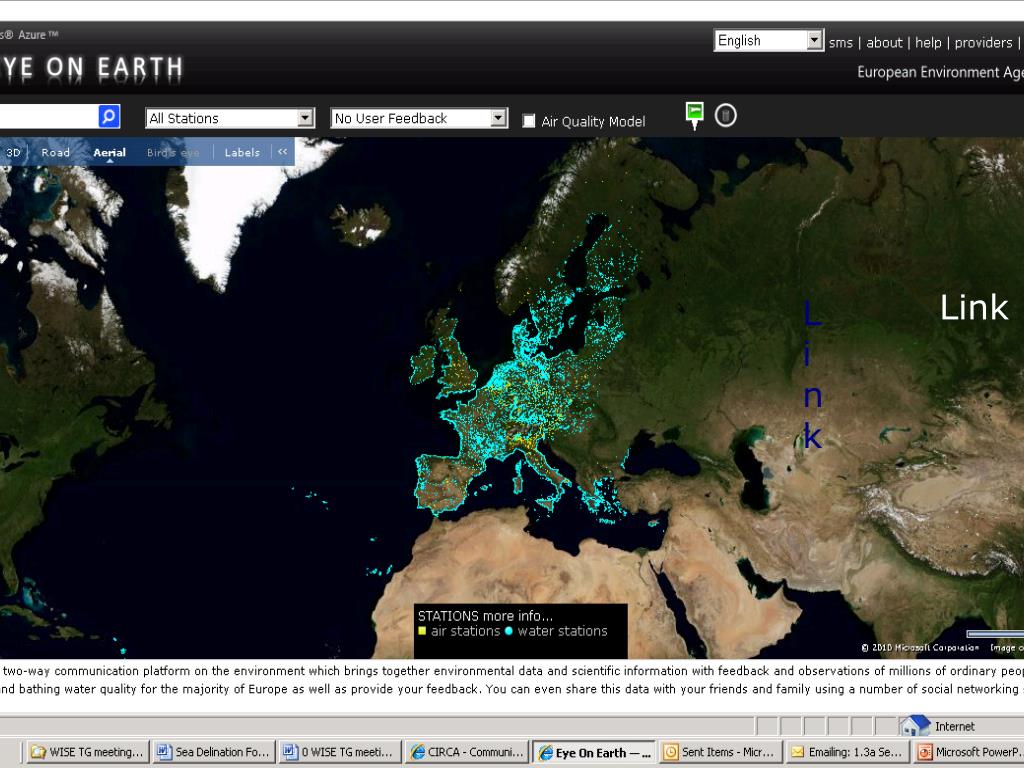Toggle map Labels on or off
The width and height of the screenshot is (1024, 768).
click(242, 153)
